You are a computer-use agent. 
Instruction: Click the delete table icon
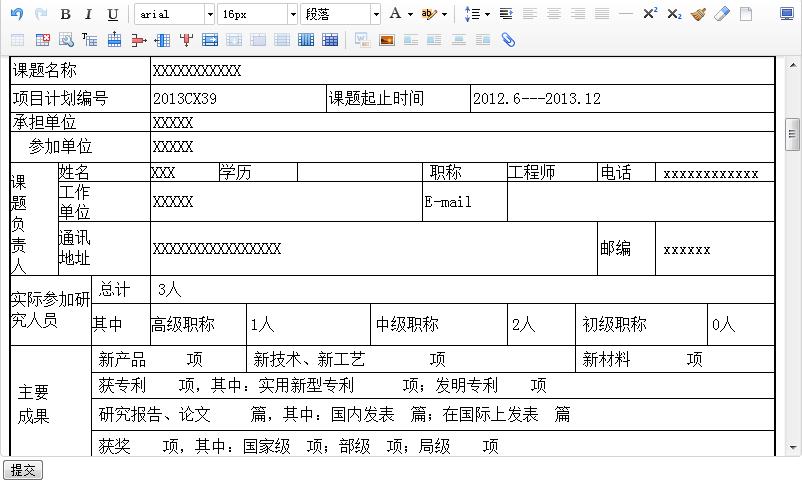pyautogui.click(x=42, y=39)
